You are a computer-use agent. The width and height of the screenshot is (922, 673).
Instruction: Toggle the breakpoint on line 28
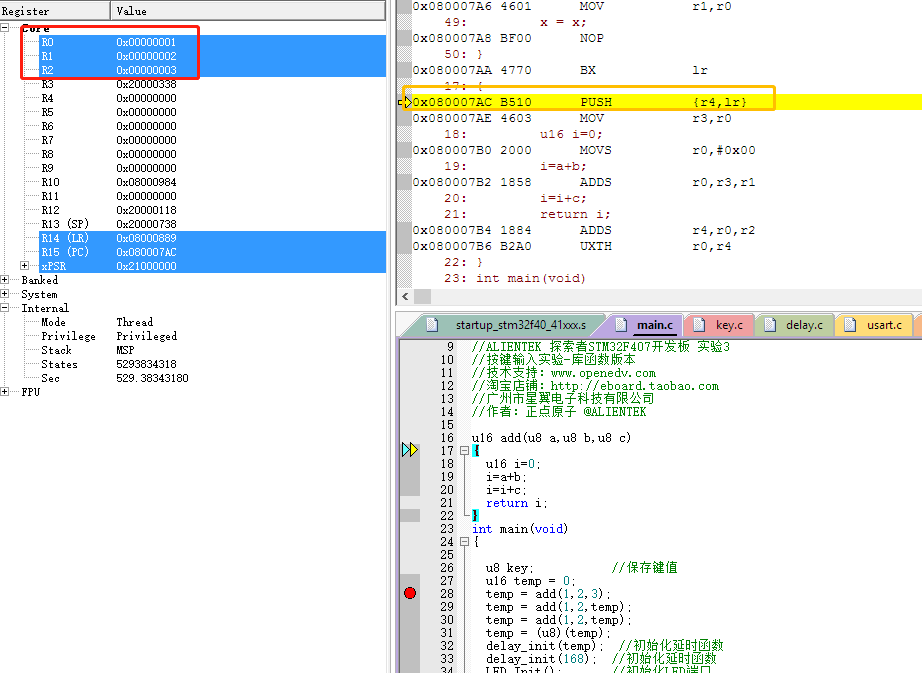tap(410, 593)
